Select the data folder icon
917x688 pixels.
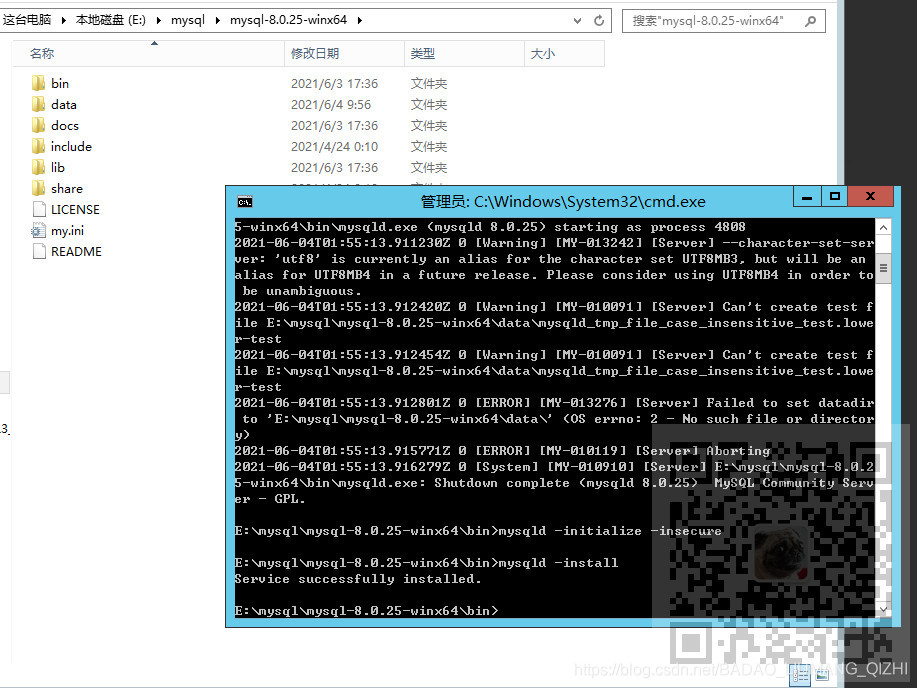(x=39, y=104)
